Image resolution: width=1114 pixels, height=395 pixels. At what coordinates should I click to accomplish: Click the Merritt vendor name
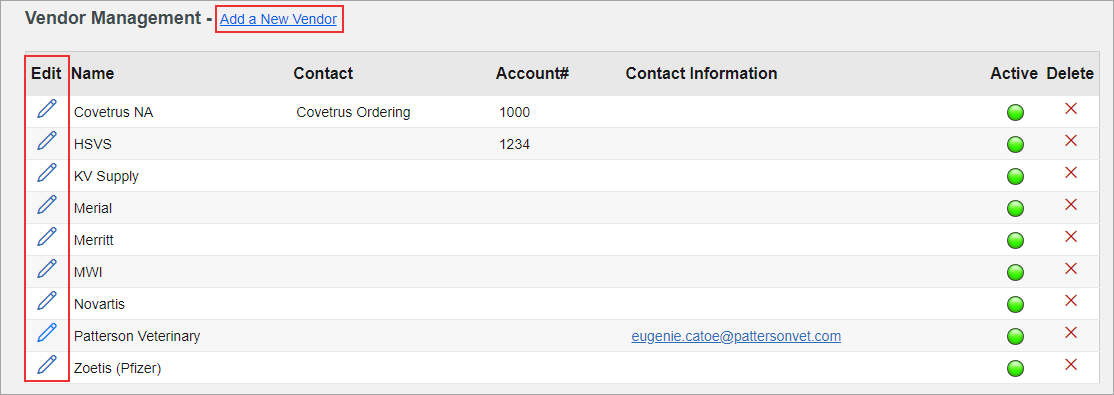pyautogui.click(x=94, y=240)
